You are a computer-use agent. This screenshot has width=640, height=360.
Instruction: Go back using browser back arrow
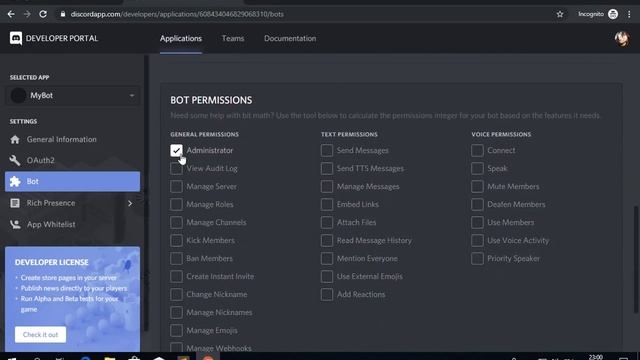pos(11,14)
